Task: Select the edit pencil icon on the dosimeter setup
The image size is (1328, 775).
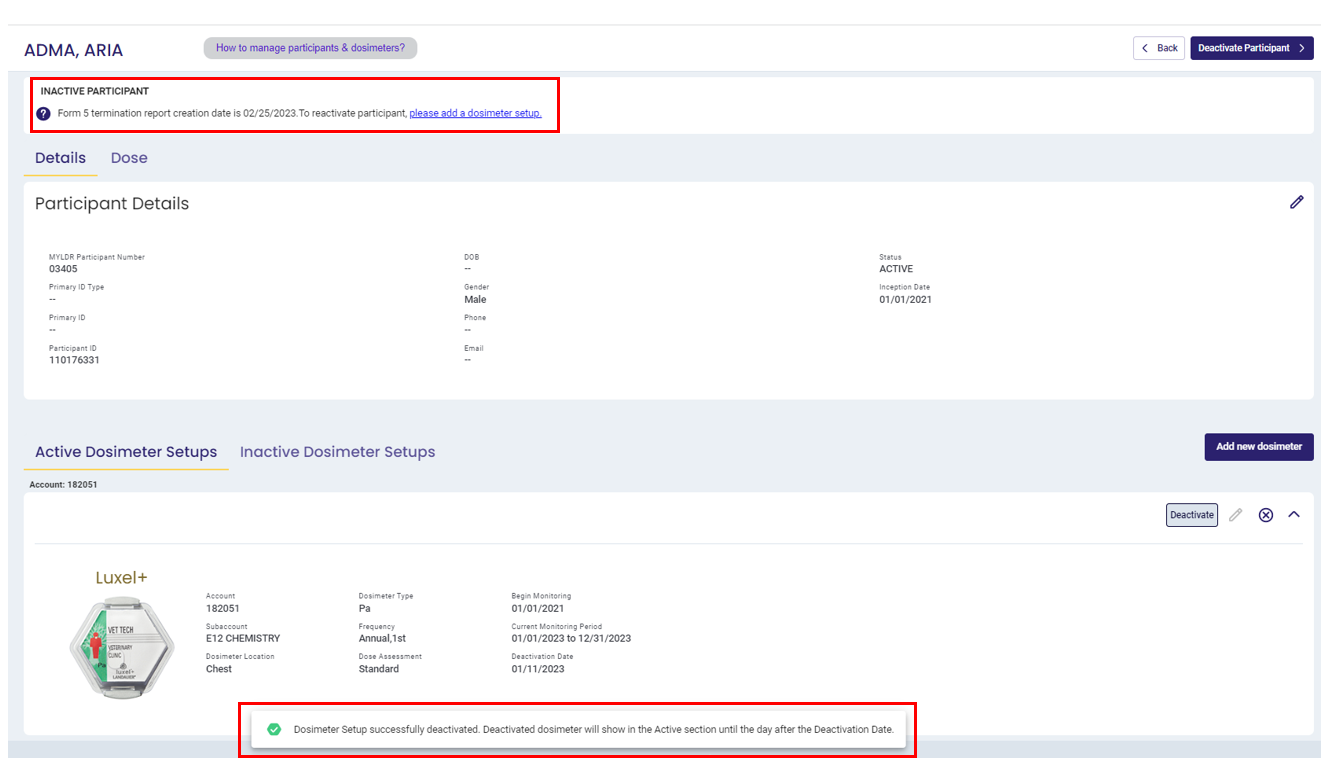Action: [1235, 514]
